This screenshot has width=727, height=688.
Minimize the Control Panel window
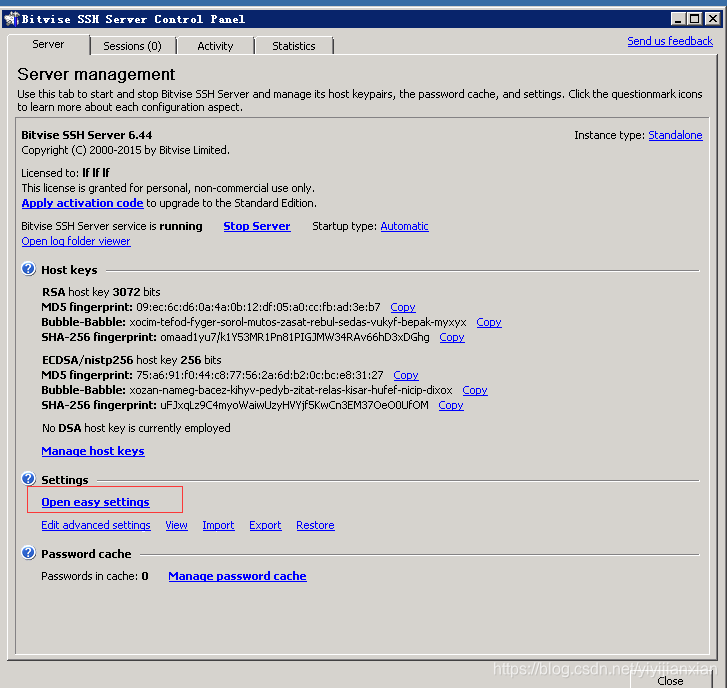[677, 19]
